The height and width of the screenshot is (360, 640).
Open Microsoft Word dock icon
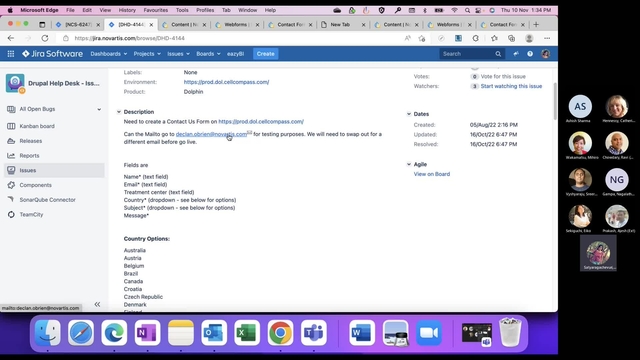(362, 333)
